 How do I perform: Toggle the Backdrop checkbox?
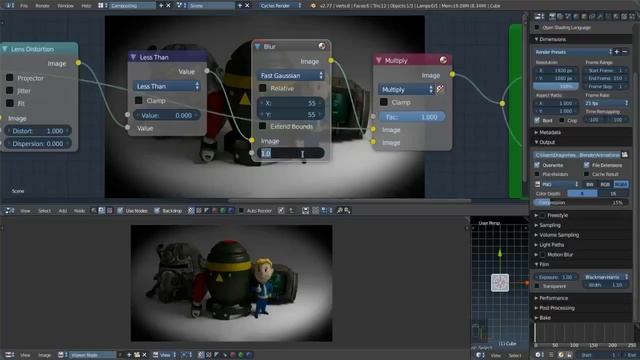[x=157, y=211]
